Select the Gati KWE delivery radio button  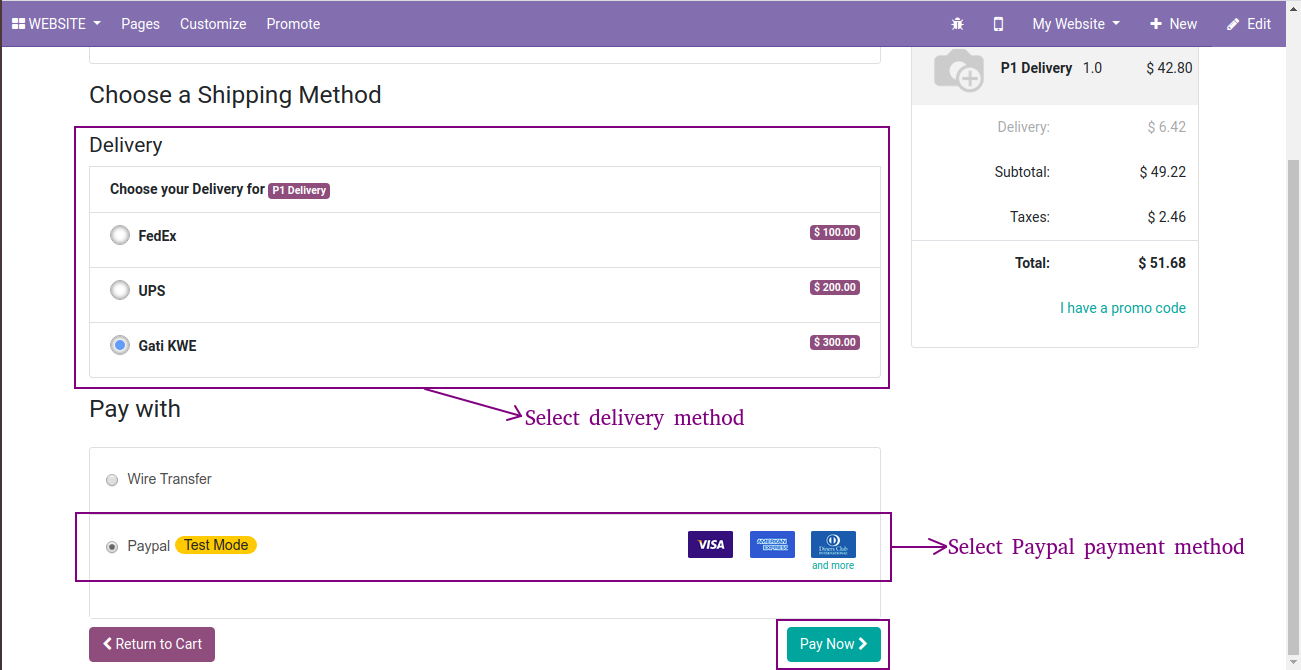(120, 346)
